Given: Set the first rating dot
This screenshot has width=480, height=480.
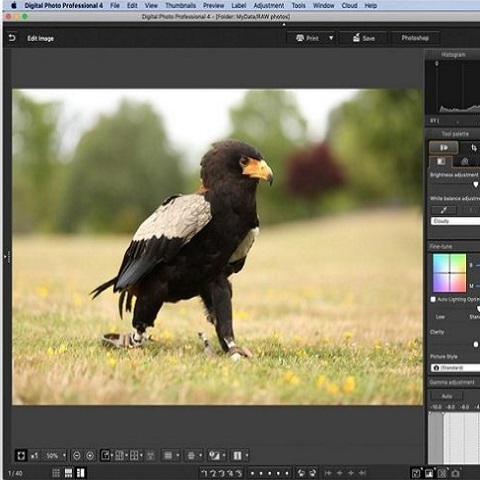Looking at the screenshot, I should (252, 473).
